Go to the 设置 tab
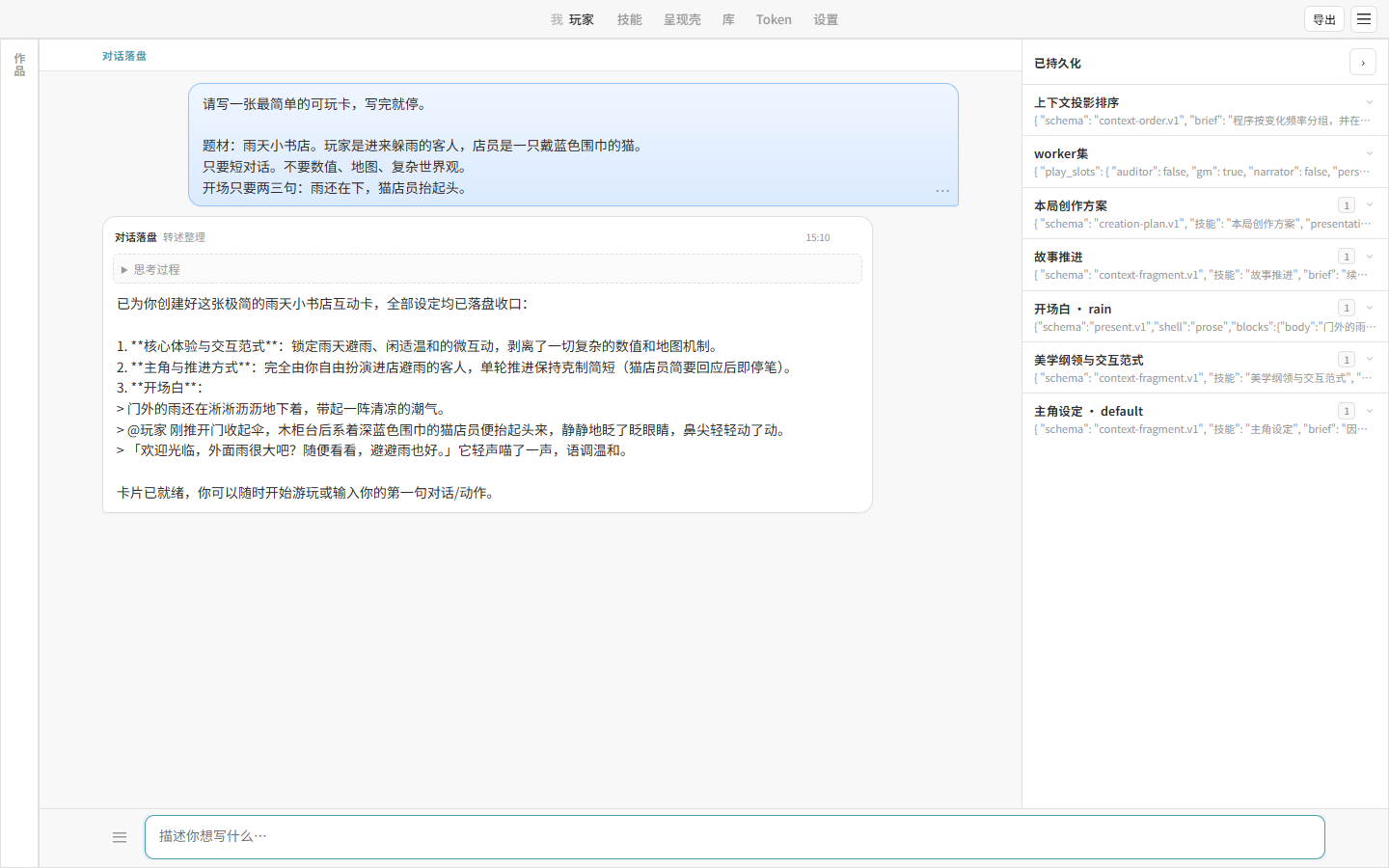The width and height of the screenshot is (1389, 868). pyautogui.click(x=826, y=19)
